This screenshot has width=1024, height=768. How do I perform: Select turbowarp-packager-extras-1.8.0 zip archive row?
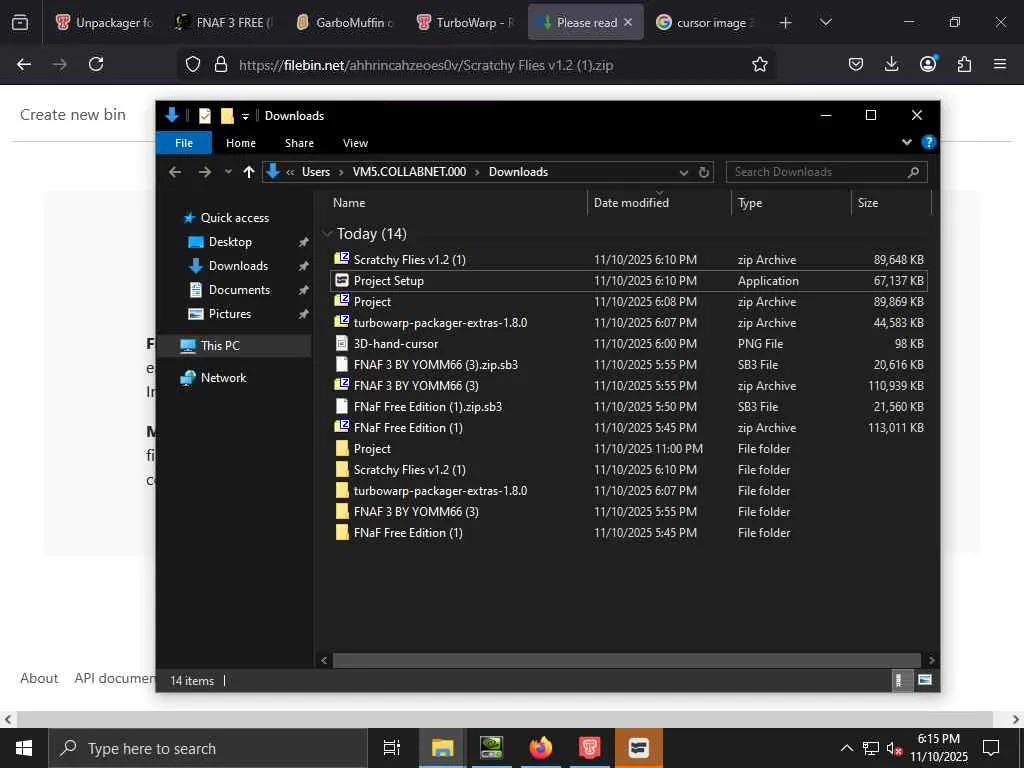(629, 323)
